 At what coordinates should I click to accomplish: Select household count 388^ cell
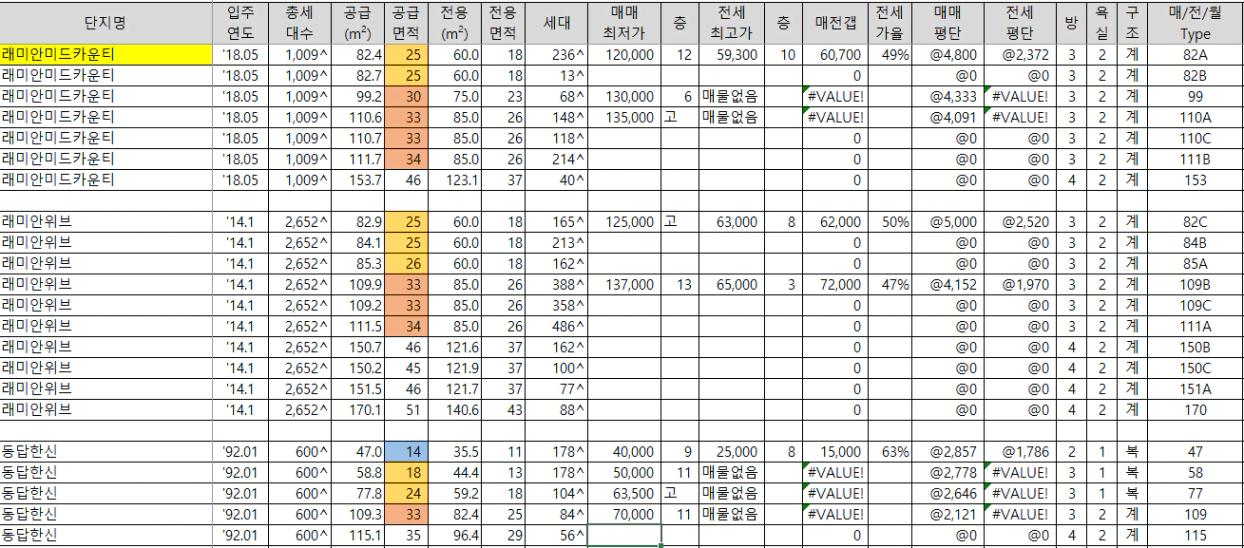pyautogui.click(x=555, y=285)
